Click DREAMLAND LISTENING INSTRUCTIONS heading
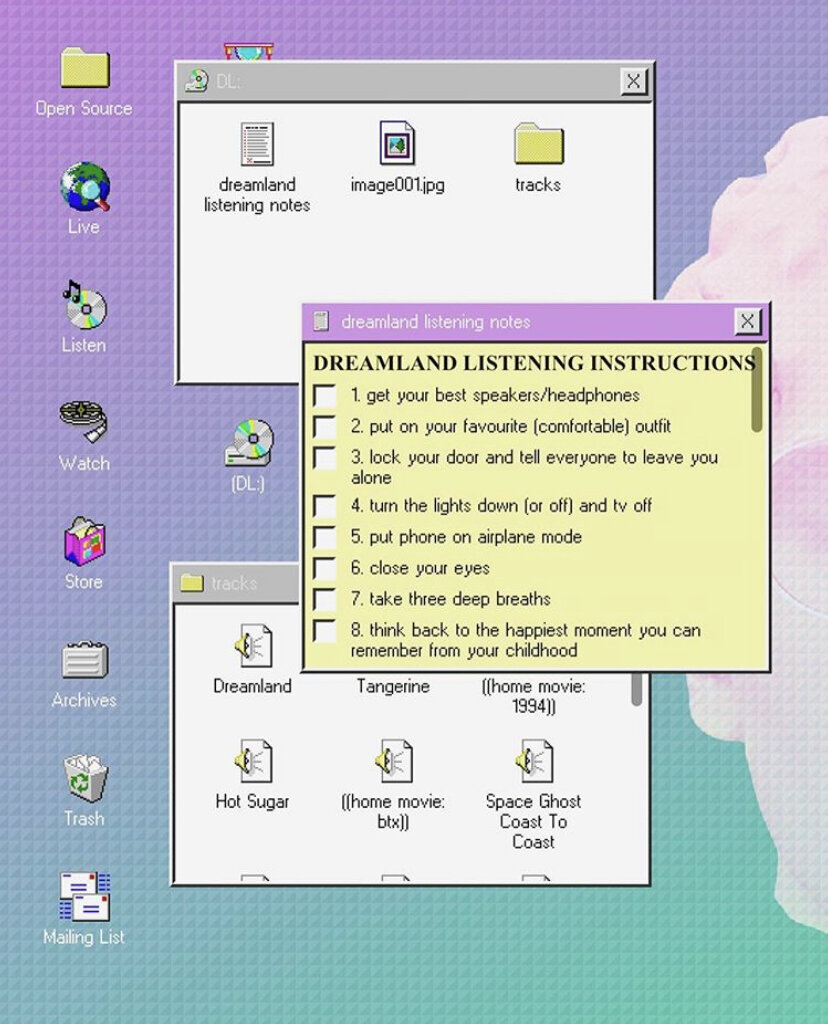The image size is (828, 1024). pyautogui.click(x=535, y=362)
